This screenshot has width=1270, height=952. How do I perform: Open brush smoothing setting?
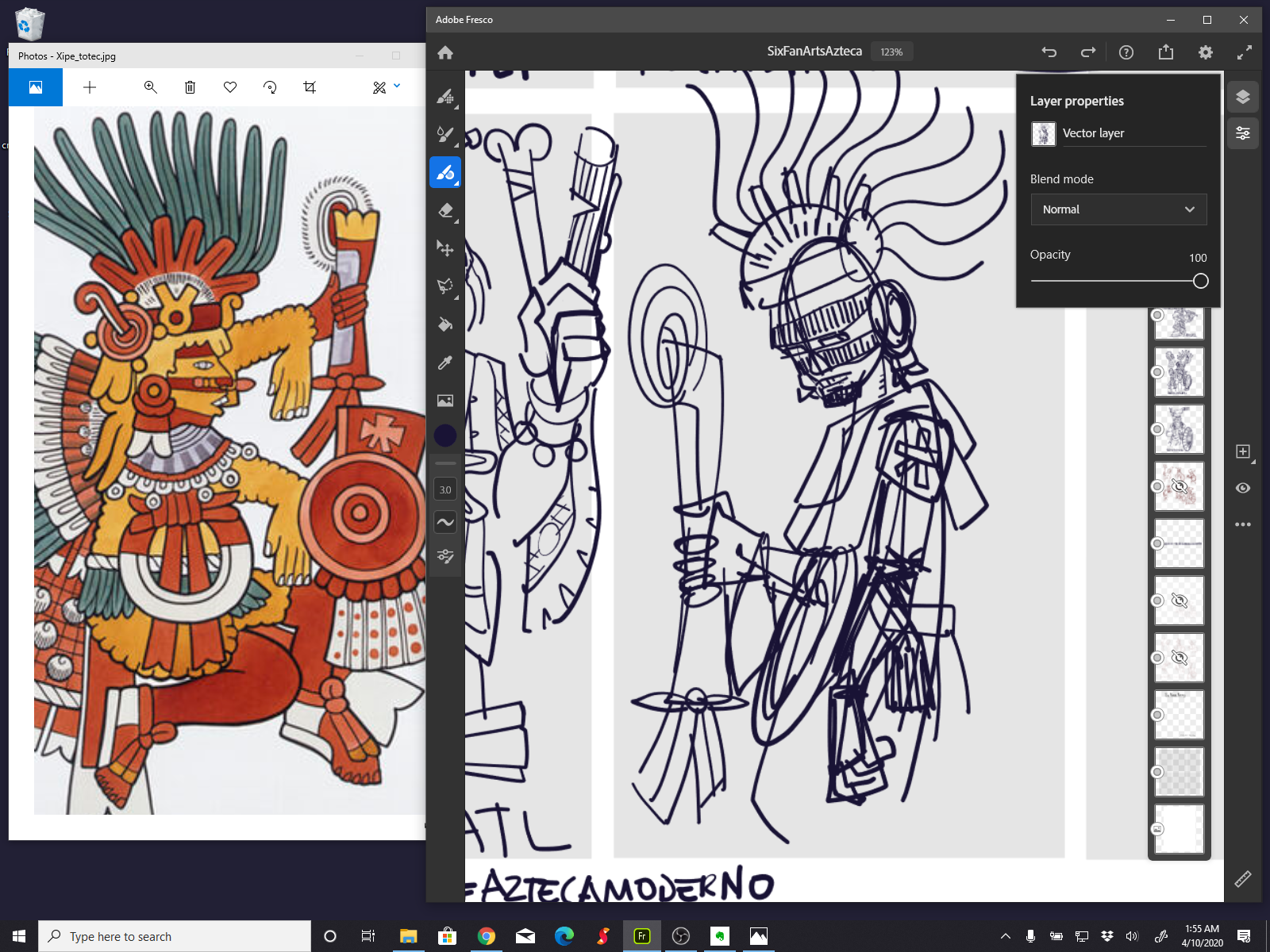(x=445, y=522)
